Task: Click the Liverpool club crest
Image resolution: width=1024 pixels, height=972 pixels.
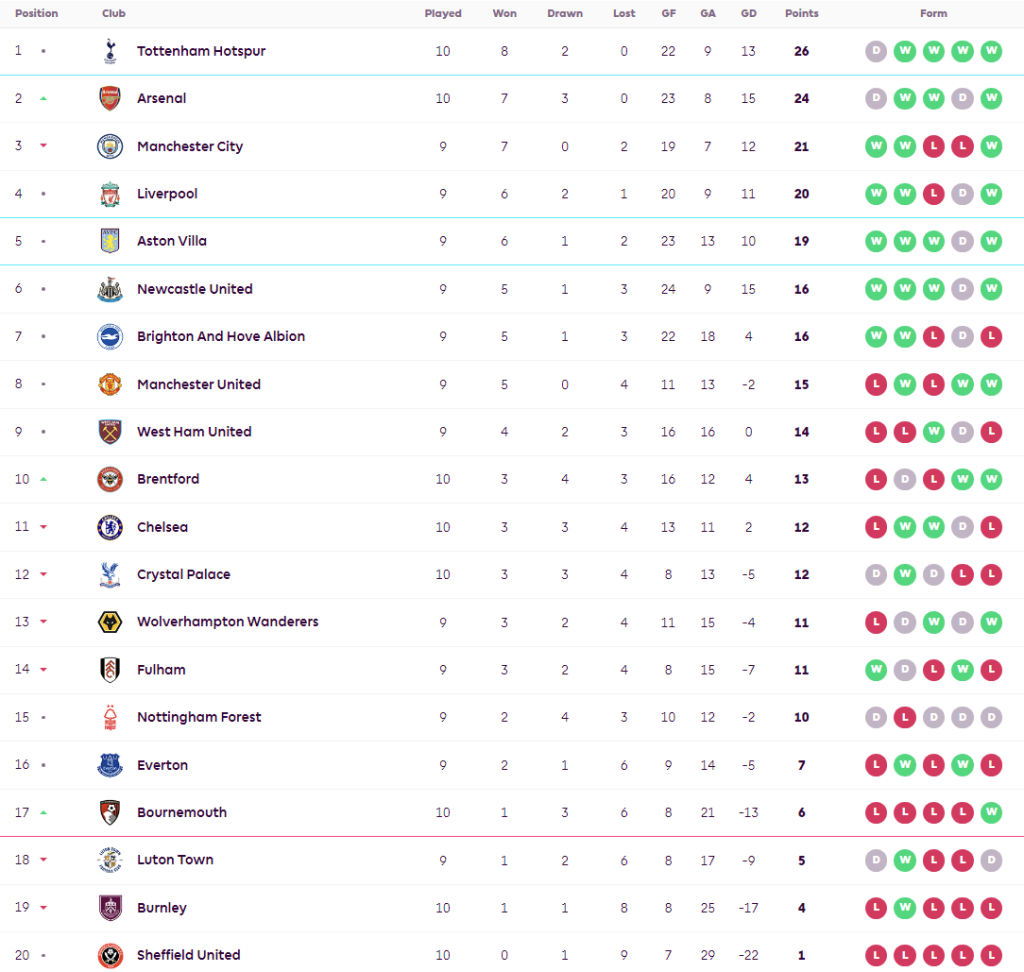Action: click(x=110, y=194)
